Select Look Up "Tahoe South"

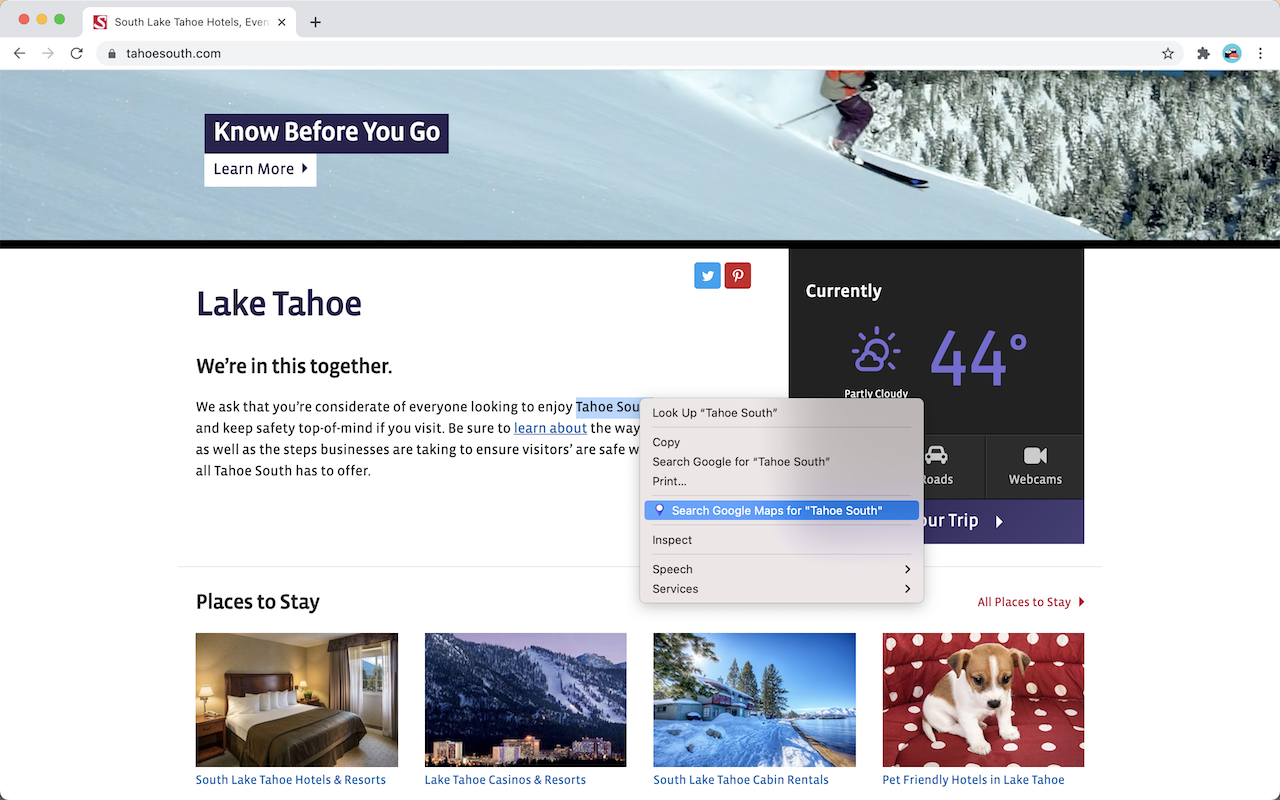(782, 413)
